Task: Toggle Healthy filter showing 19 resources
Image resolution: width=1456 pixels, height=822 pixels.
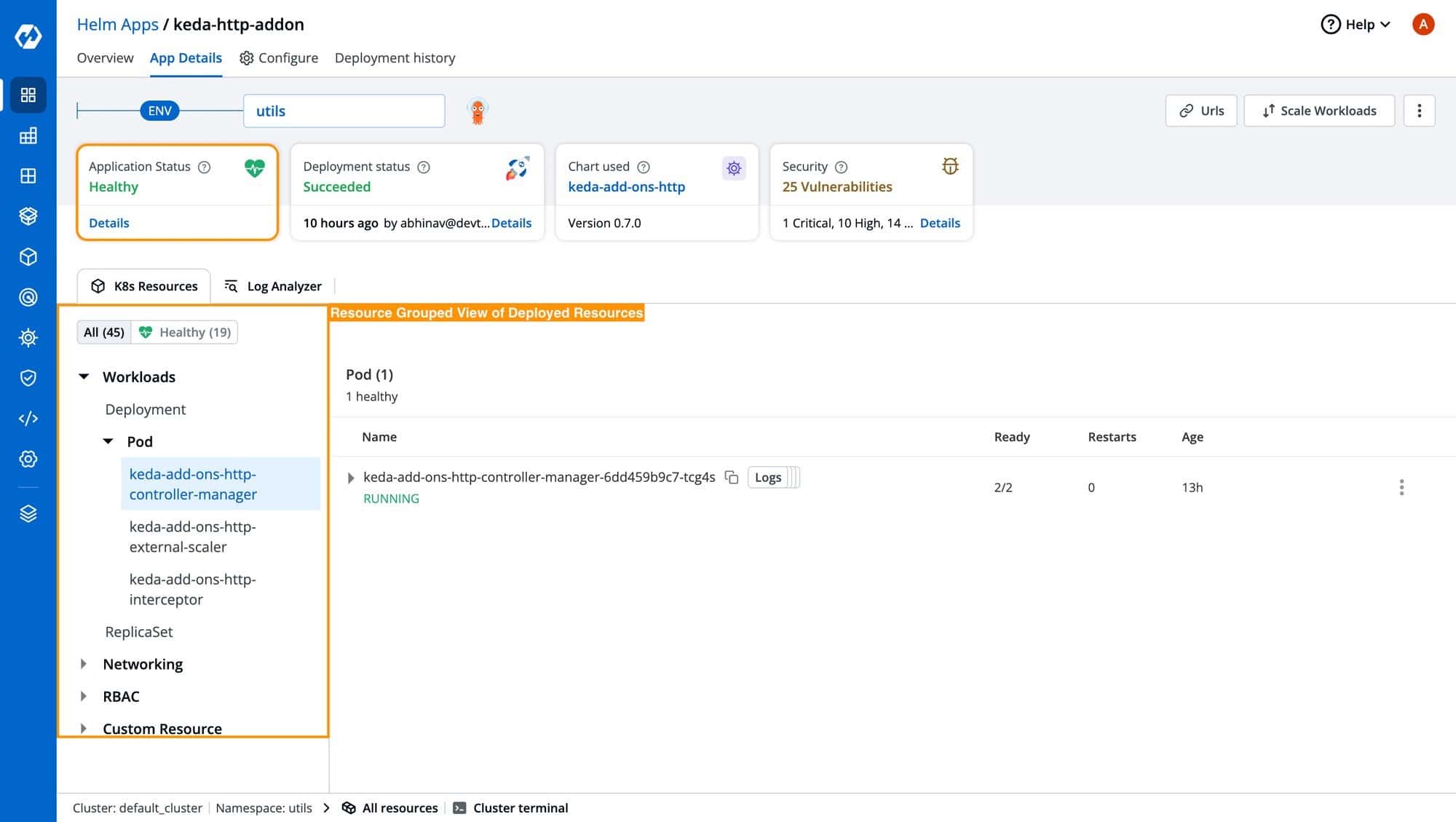Action: coord(184,332)
